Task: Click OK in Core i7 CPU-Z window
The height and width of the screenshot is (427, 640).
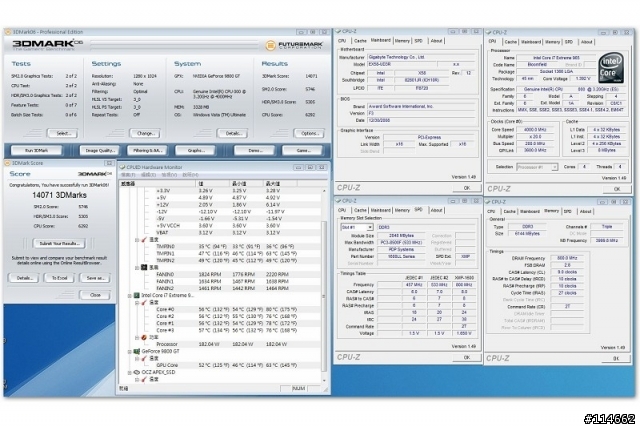Action: [x=616, y=189]
